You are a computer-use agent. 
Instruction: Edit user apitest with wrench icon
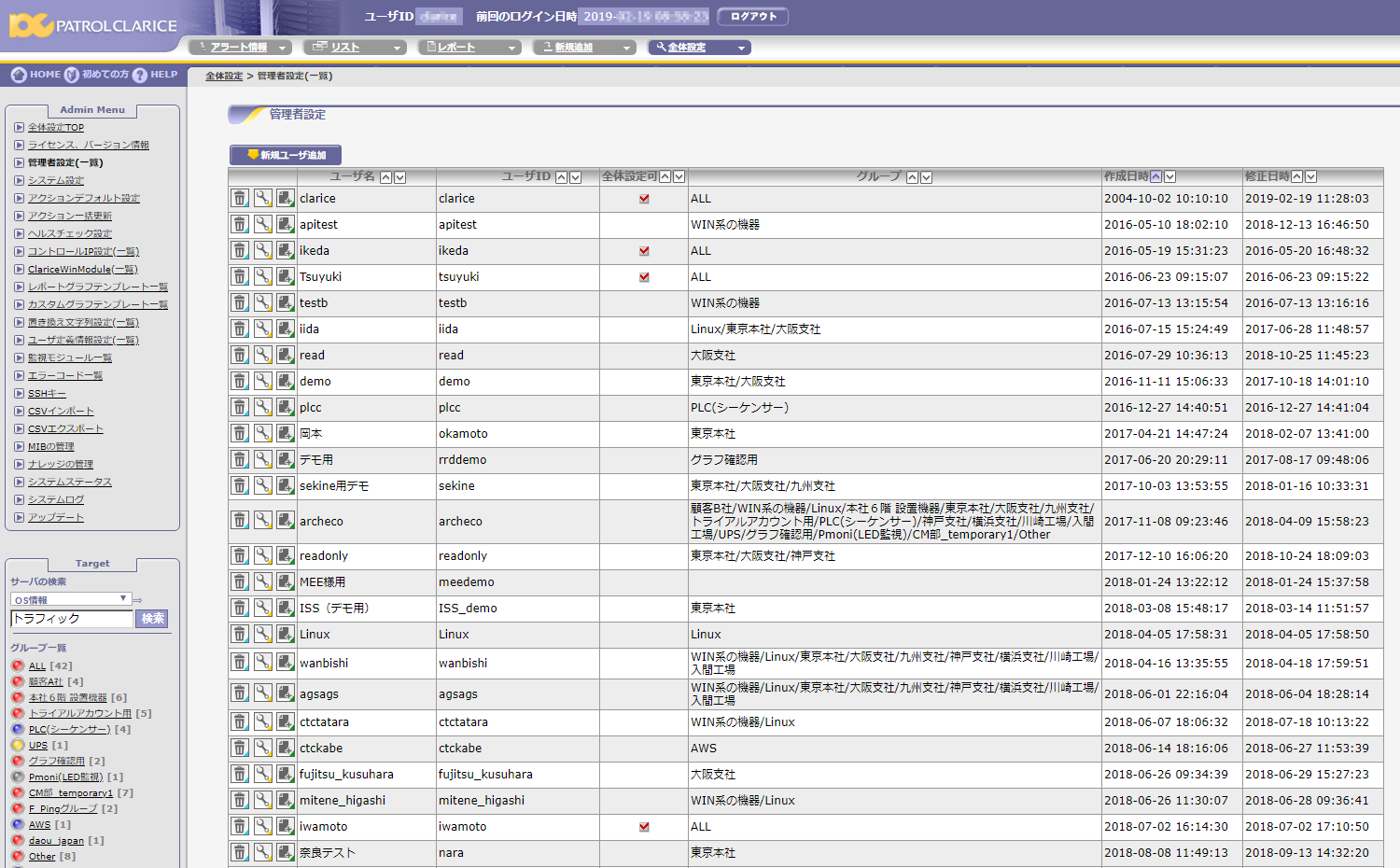point(263,224)
